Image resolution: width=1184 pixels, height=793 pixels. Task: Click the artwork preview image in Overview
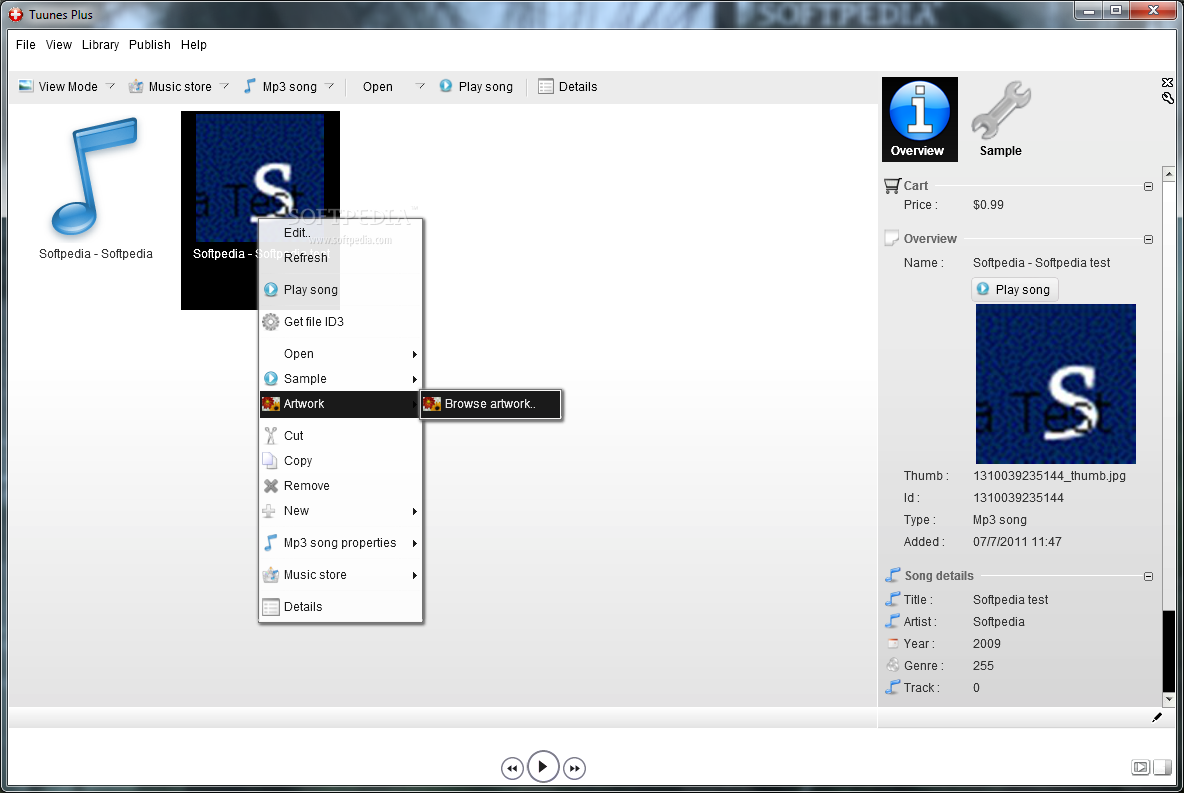tap(1056, 384)
